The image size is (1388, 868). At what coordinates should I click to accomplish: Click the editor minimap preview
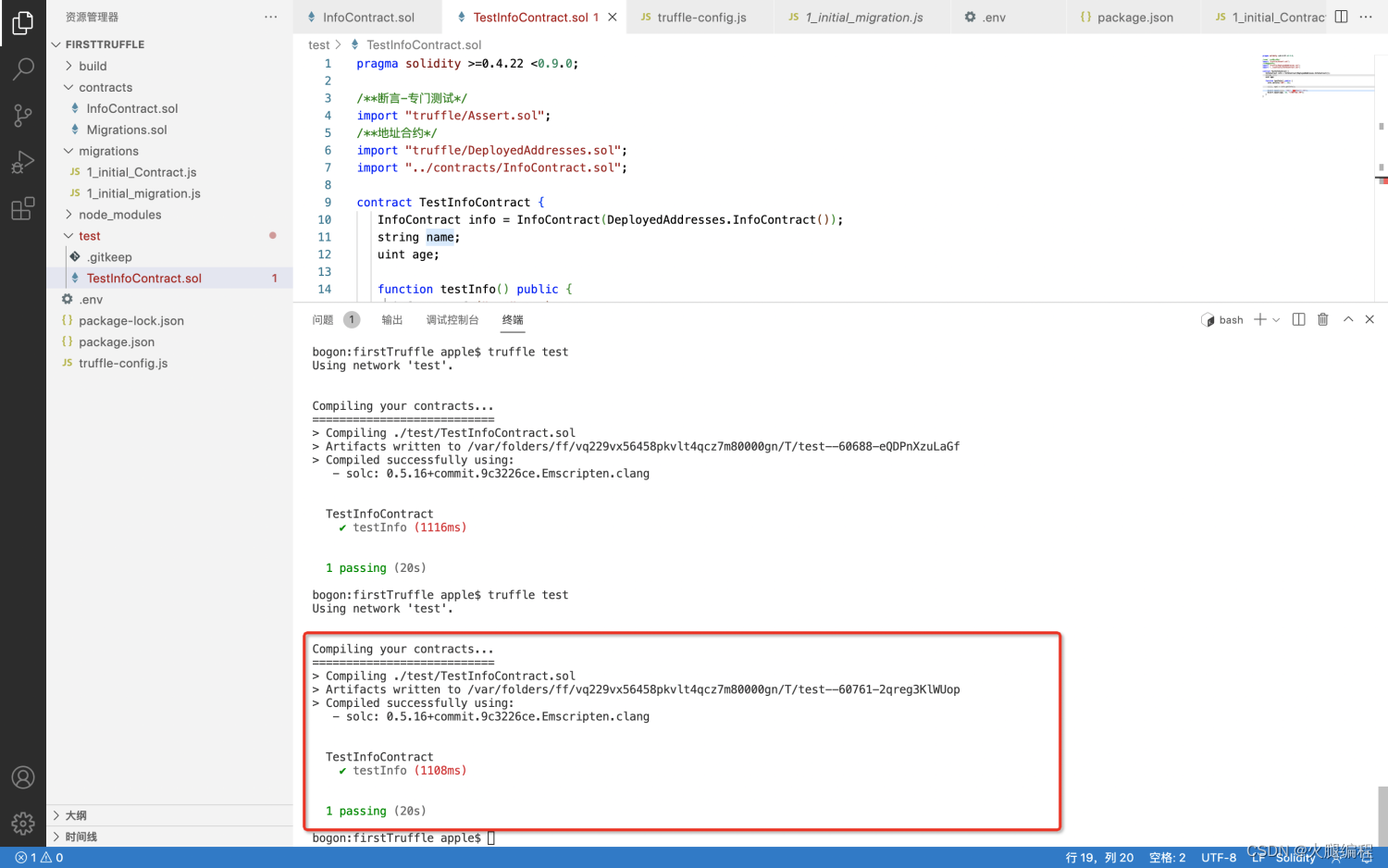pyautogui.click(x=1316, y=74)
